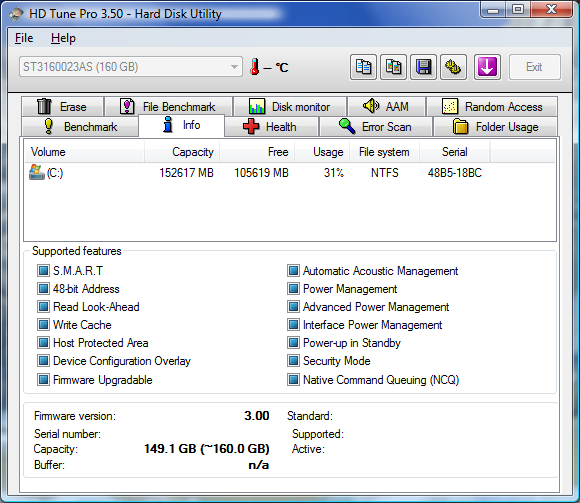Open the AAM tab
Viewport: 580px width, 503px height.
(x=387, y=107)
